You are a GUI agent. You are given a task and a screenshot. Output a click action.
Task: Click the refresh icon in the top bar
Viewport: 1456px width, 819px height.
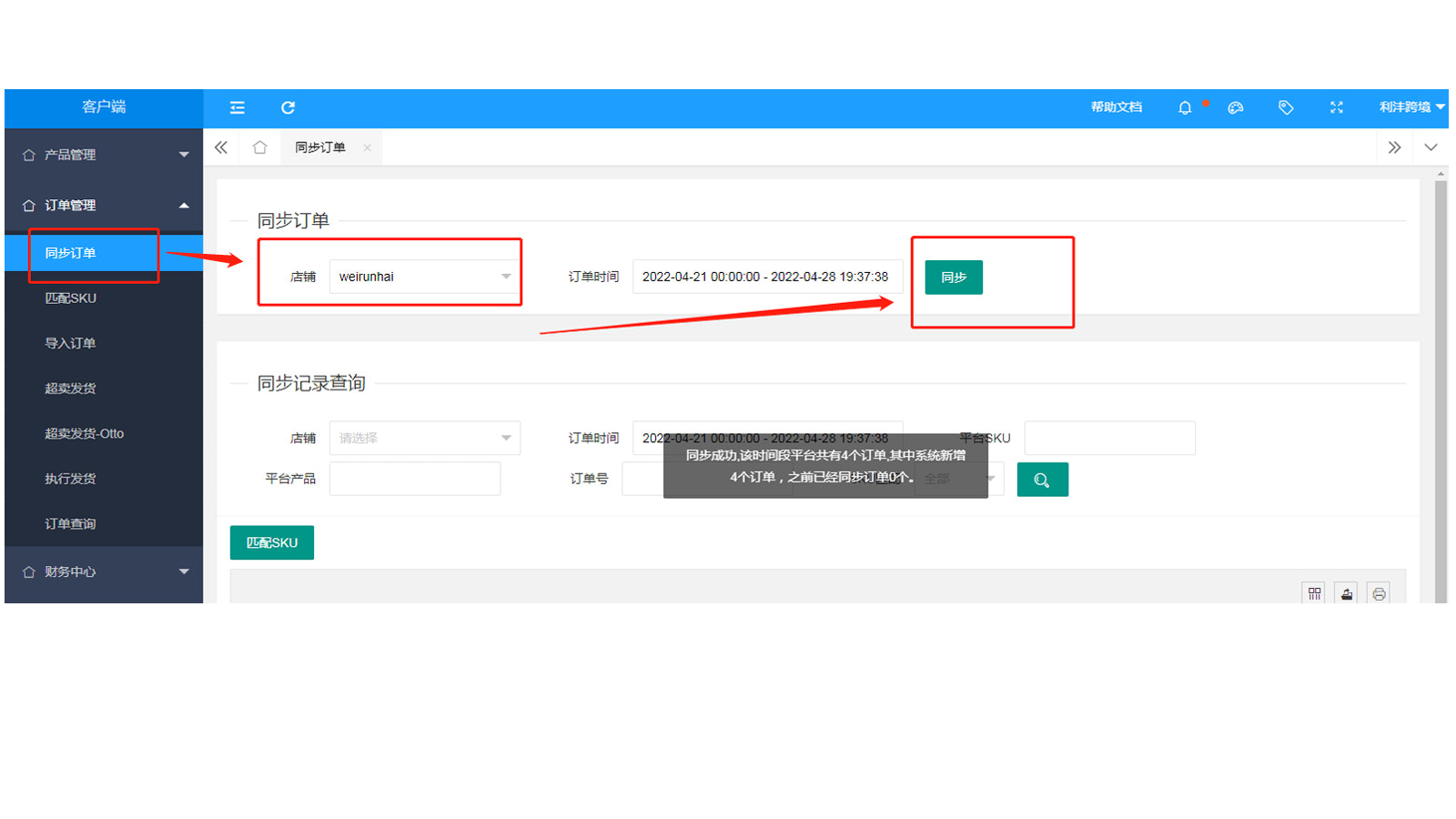click(288, 107)
